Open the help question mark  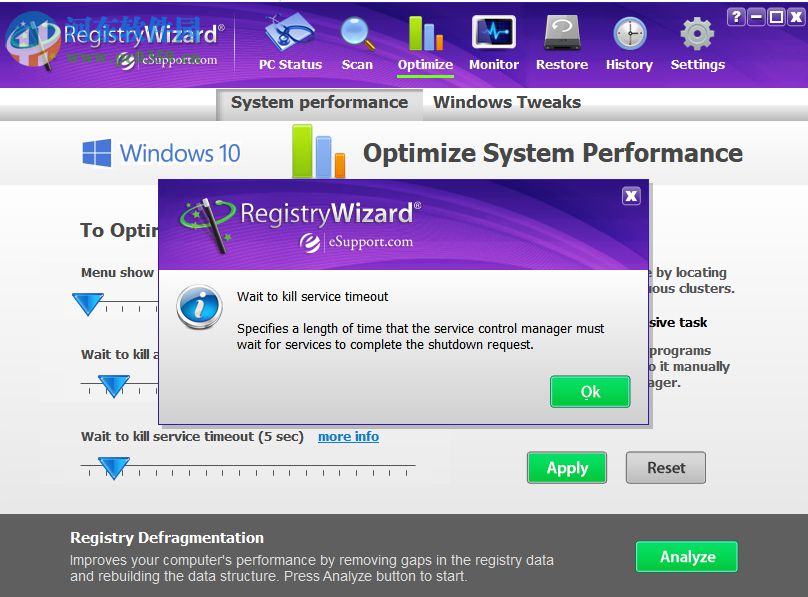pyautogui.click(x=738, y=16)
